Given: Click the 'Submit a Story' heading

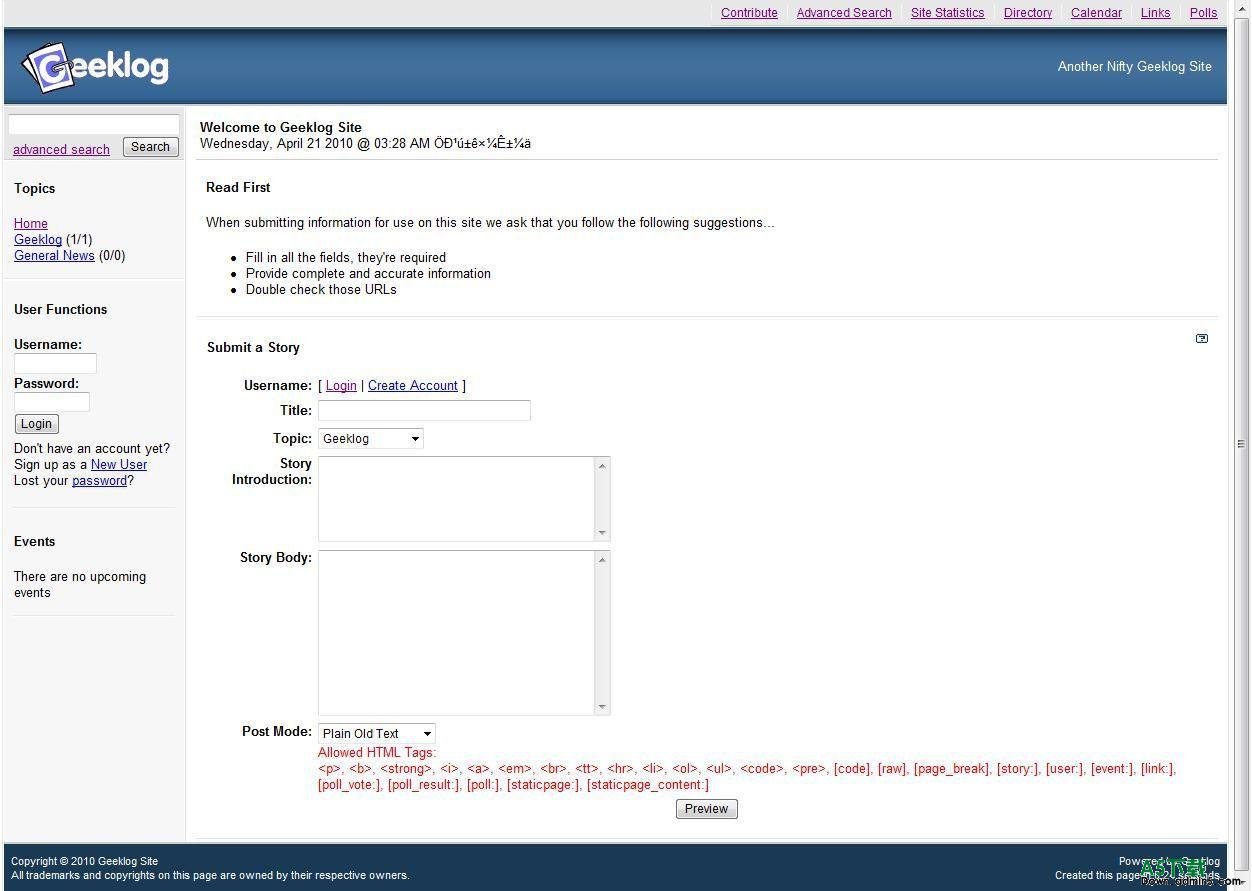Looking at the screenshot, I should coord(253,347).
